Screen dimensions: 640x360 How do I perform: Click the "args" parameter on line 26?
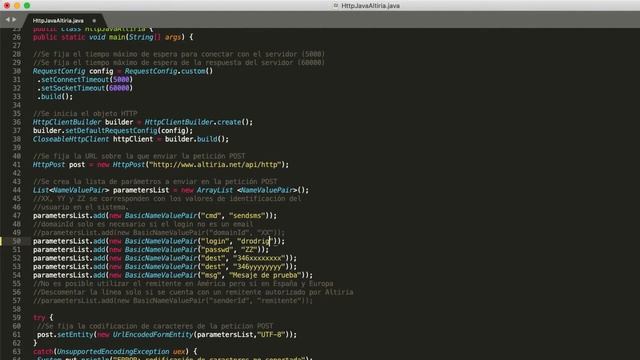coord(173,37)
